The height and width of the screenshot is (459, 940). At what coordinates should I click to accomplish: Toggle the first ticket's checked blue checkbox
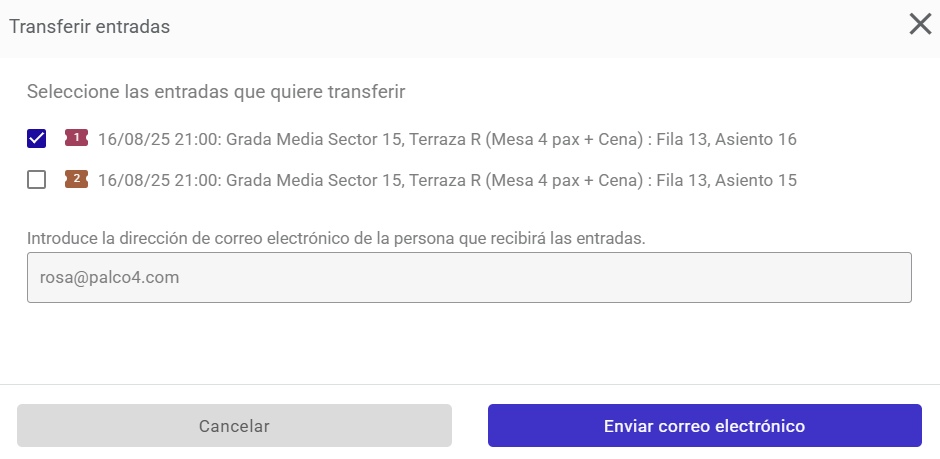click(x=37, y=138)
